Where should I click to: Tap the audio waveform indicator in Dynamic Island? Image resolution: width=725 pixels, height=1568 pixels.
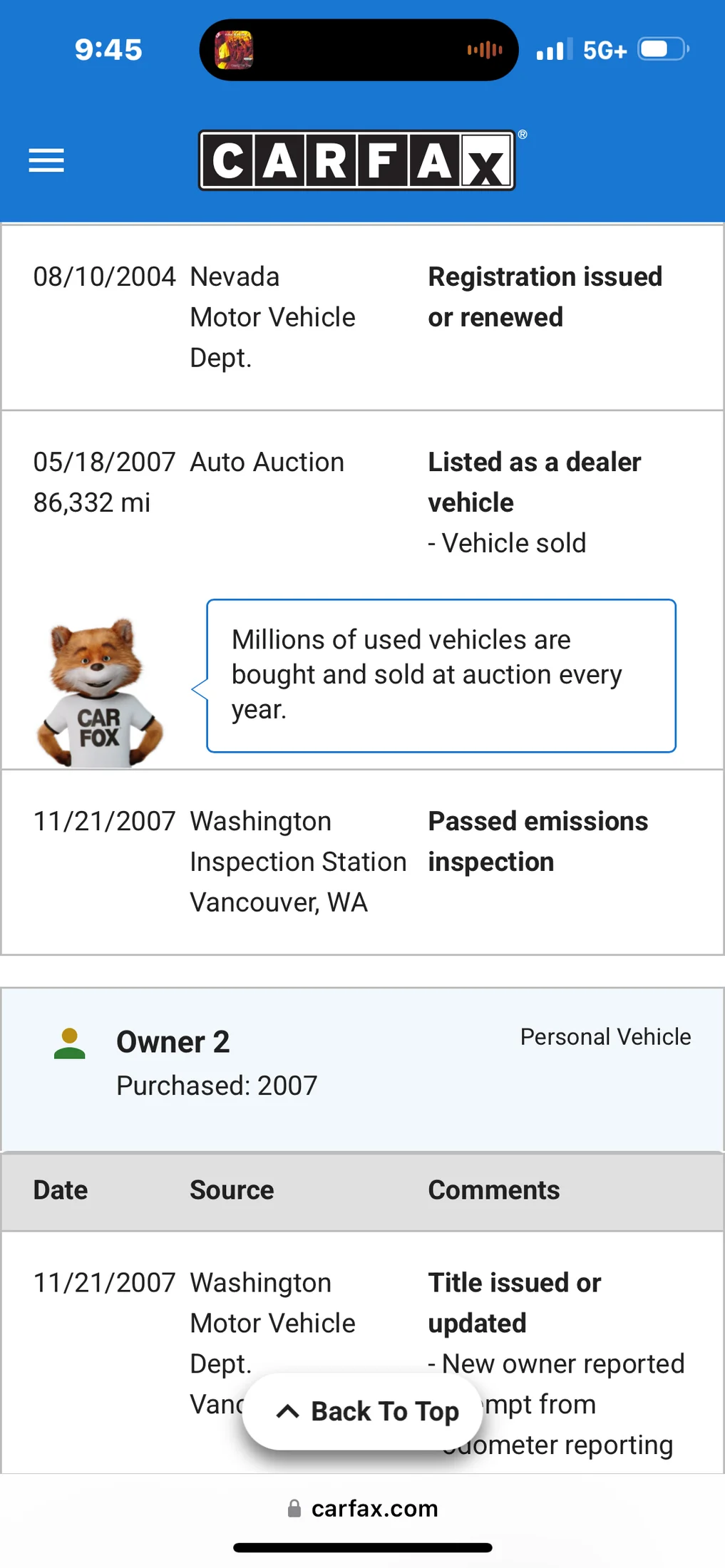click(485, 50)
